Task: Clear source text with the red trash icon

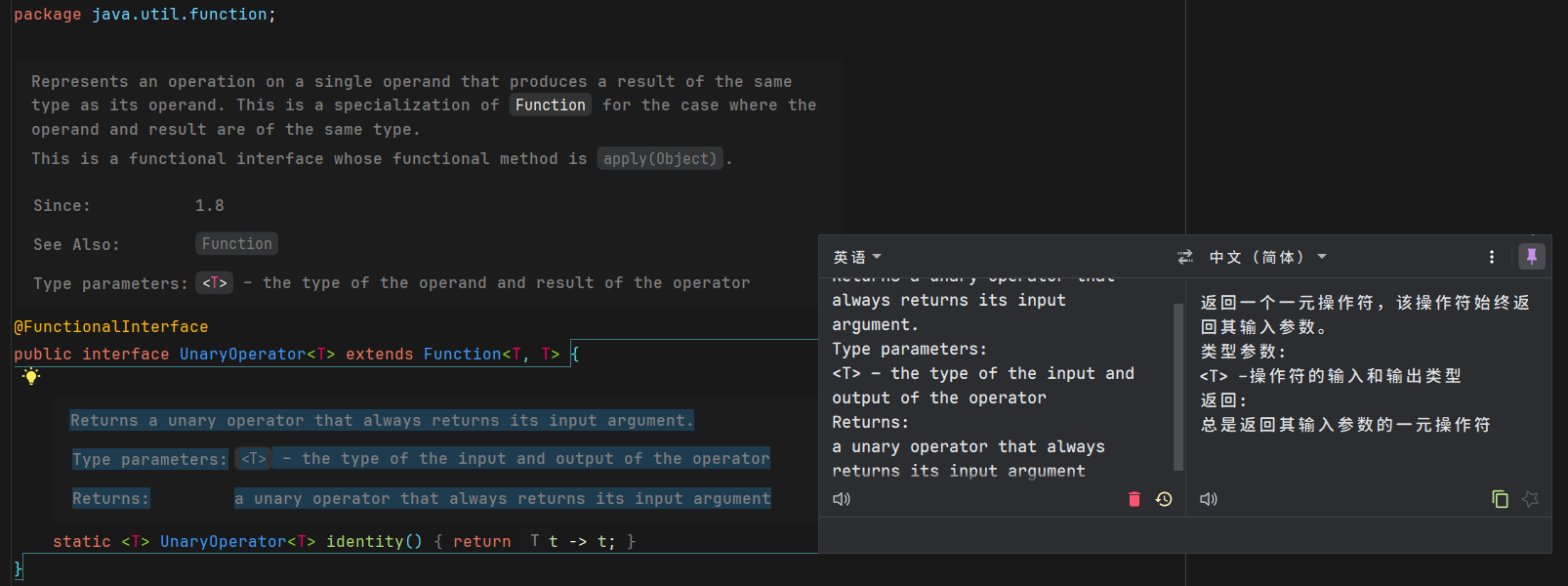Action: tap(1134, 499)
